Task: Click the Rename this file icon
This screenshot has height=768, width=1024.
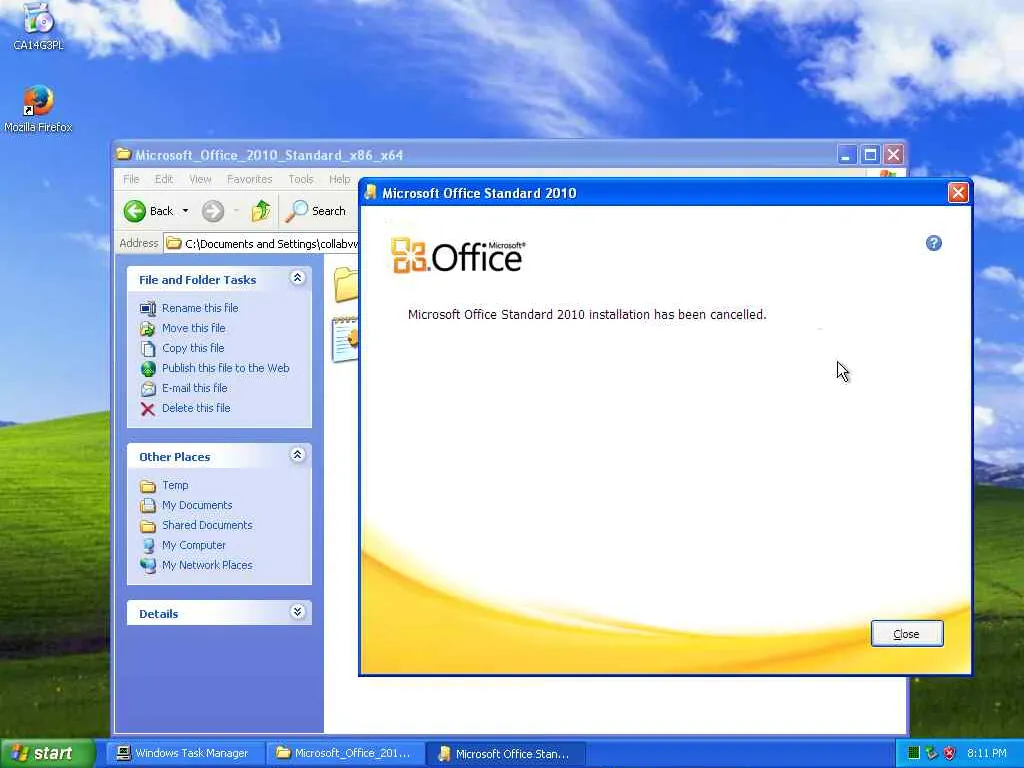Action: [148, 308]
